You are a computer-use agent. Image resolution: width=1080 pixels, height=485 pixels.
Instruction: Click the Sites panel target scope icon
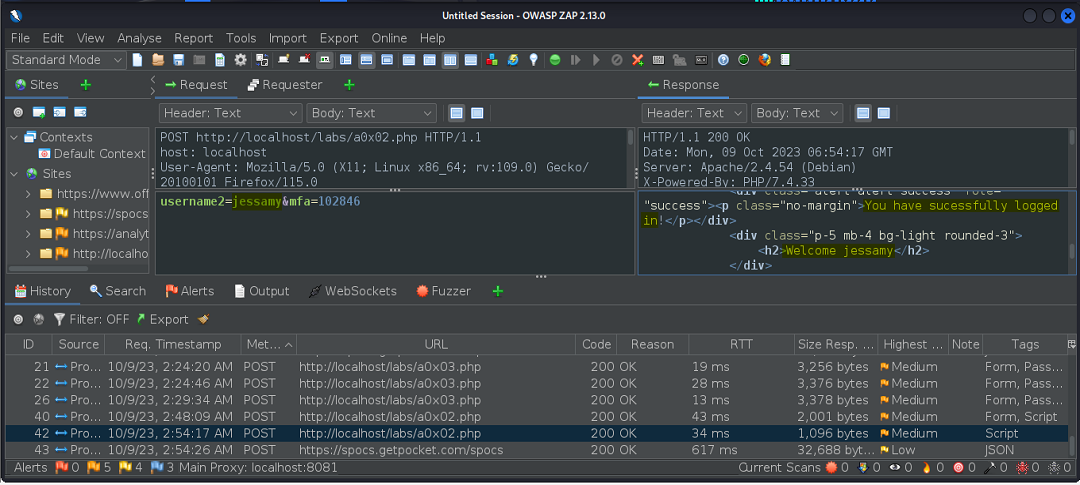(x=18, y=112)
